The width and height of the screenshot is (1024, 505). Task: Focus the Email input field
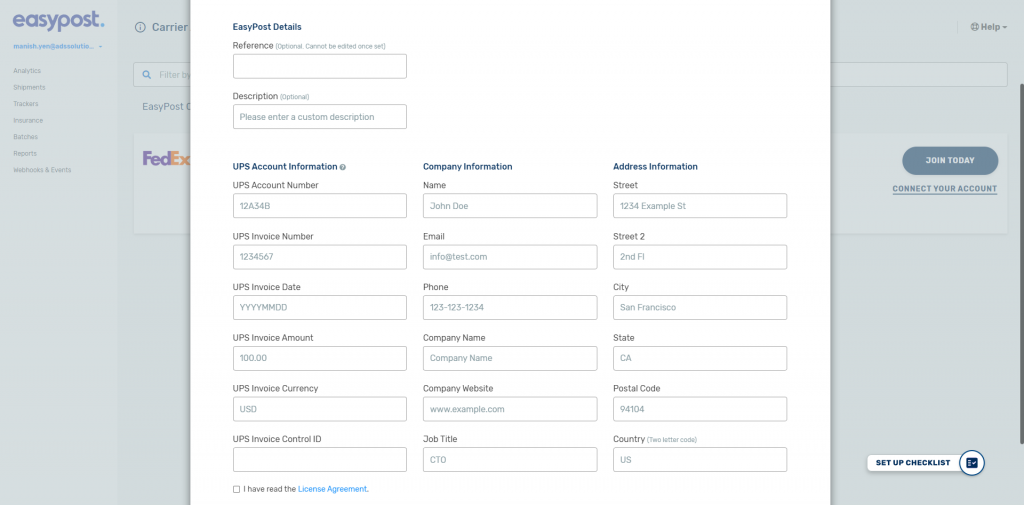(x=510, y=257)
